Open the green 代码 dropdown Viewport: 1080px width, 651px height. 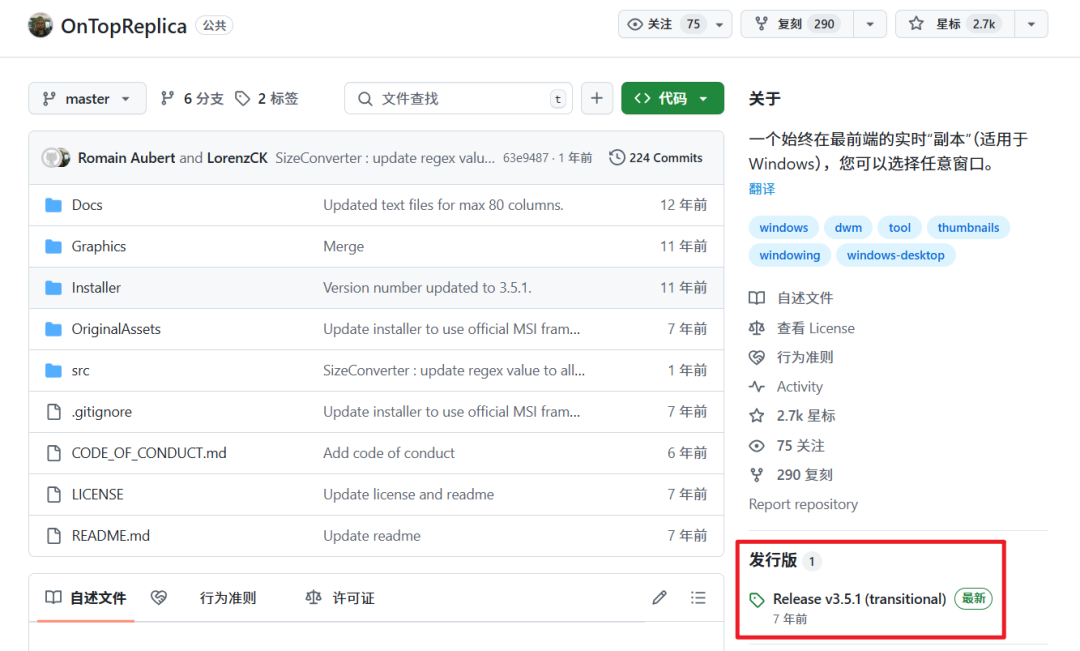pos(672,99)
